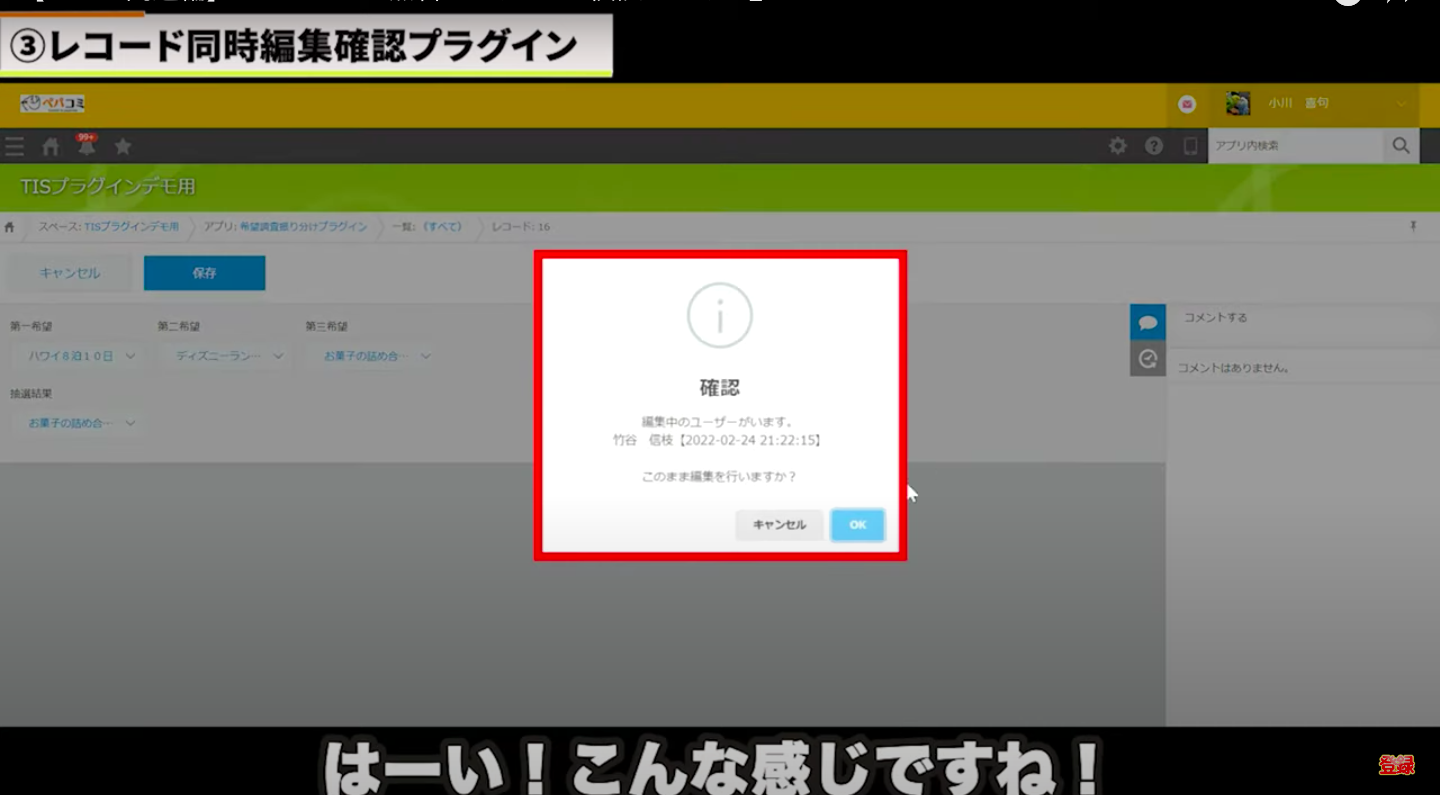Open favorites via the star icon
The image size is (1440, 795).
(x=122, y=146)
